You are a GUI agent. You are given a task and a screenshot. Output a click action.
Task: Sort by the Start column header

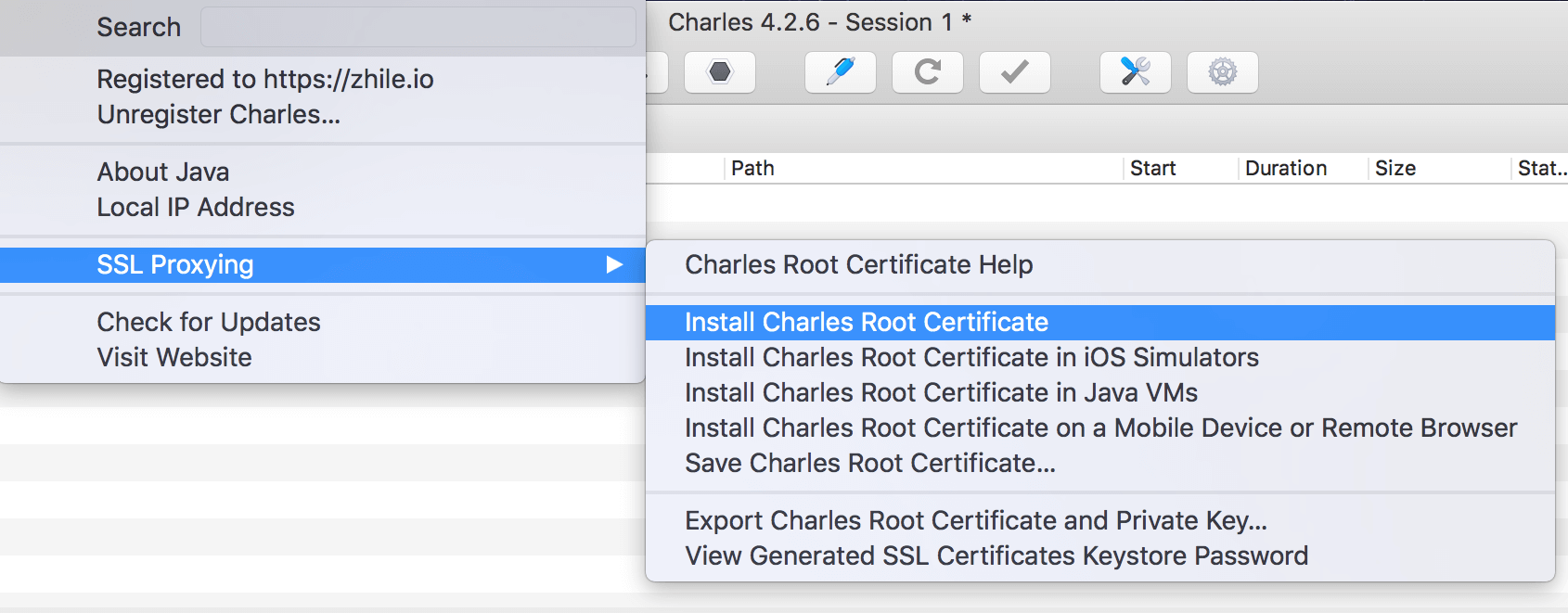(1180, 169)
